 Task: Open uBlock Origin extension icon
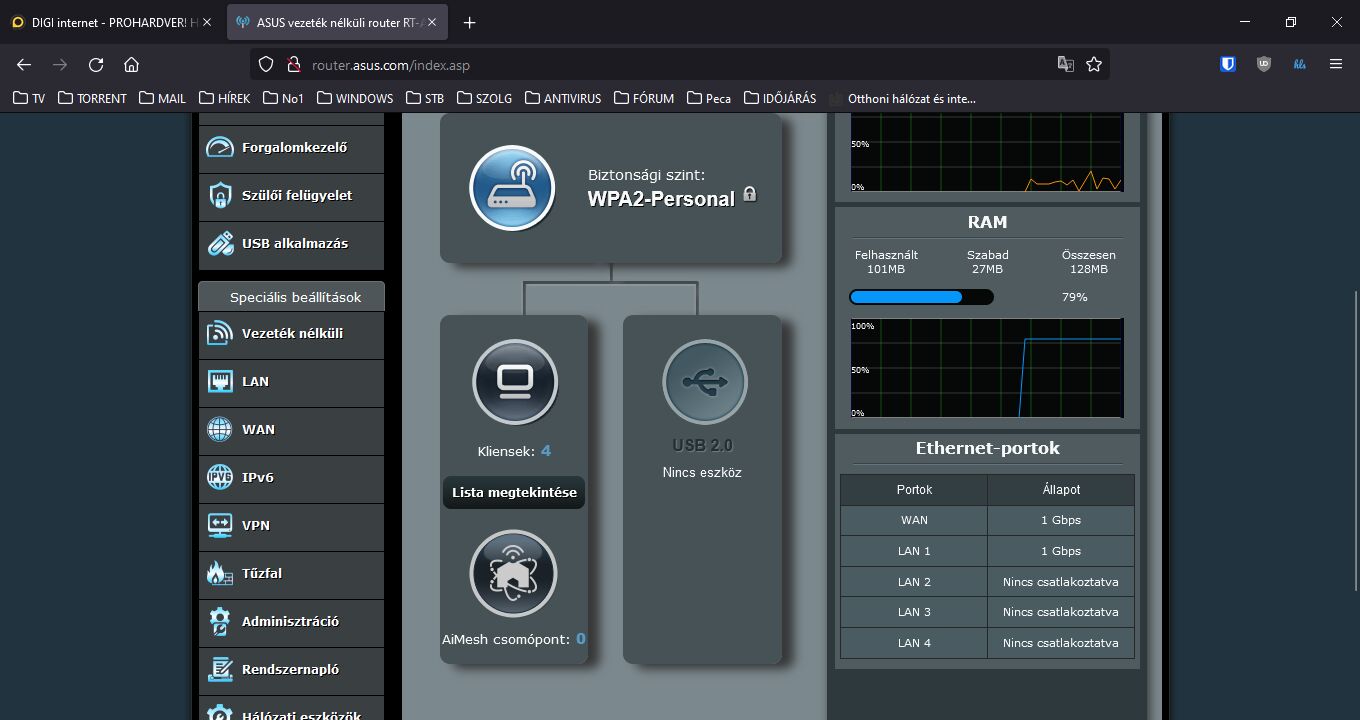point(1264,64)
